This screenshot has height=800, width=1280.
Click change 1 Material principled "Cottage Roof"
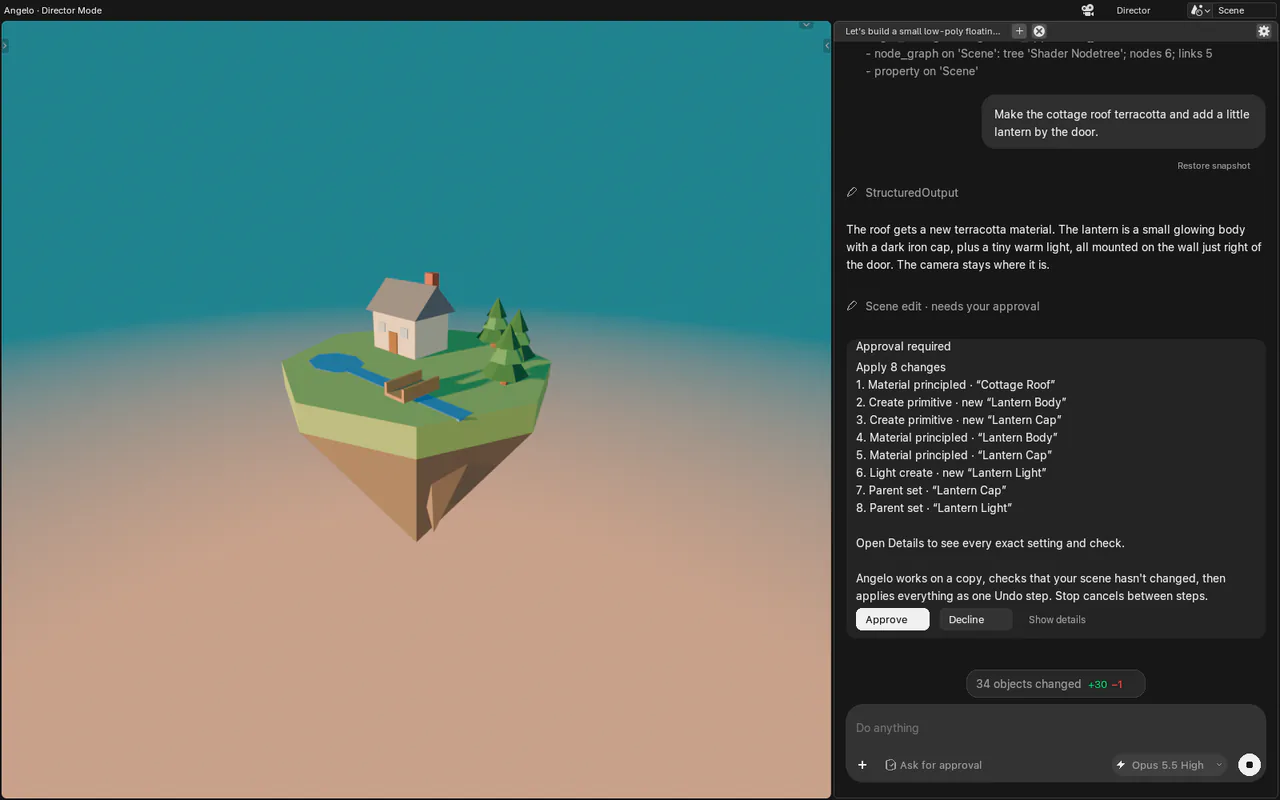[955, 385]
